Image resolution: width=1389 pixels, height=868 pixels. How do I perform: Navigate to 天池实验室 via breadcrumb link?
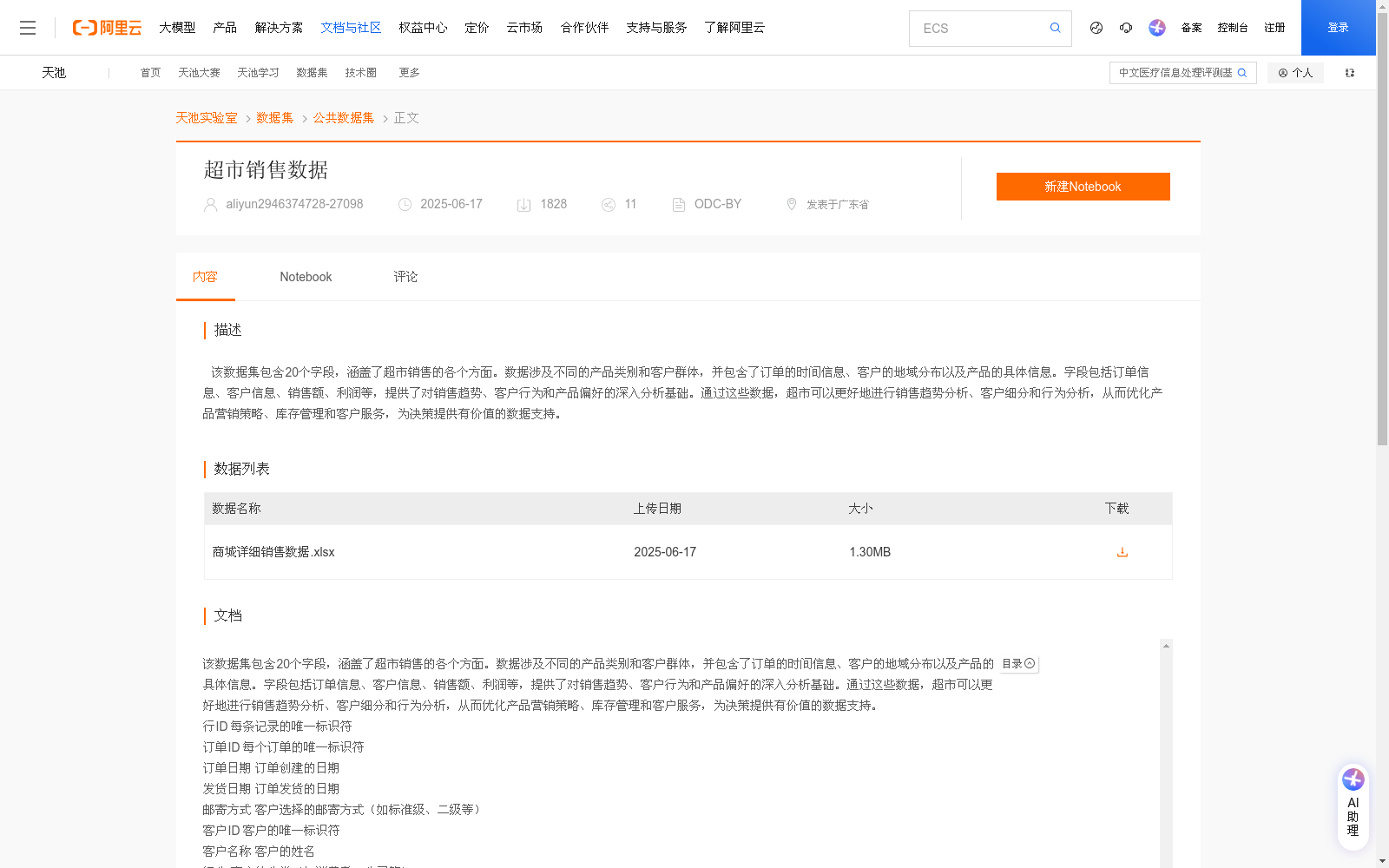pyautogui.click(x=206, y=117)
